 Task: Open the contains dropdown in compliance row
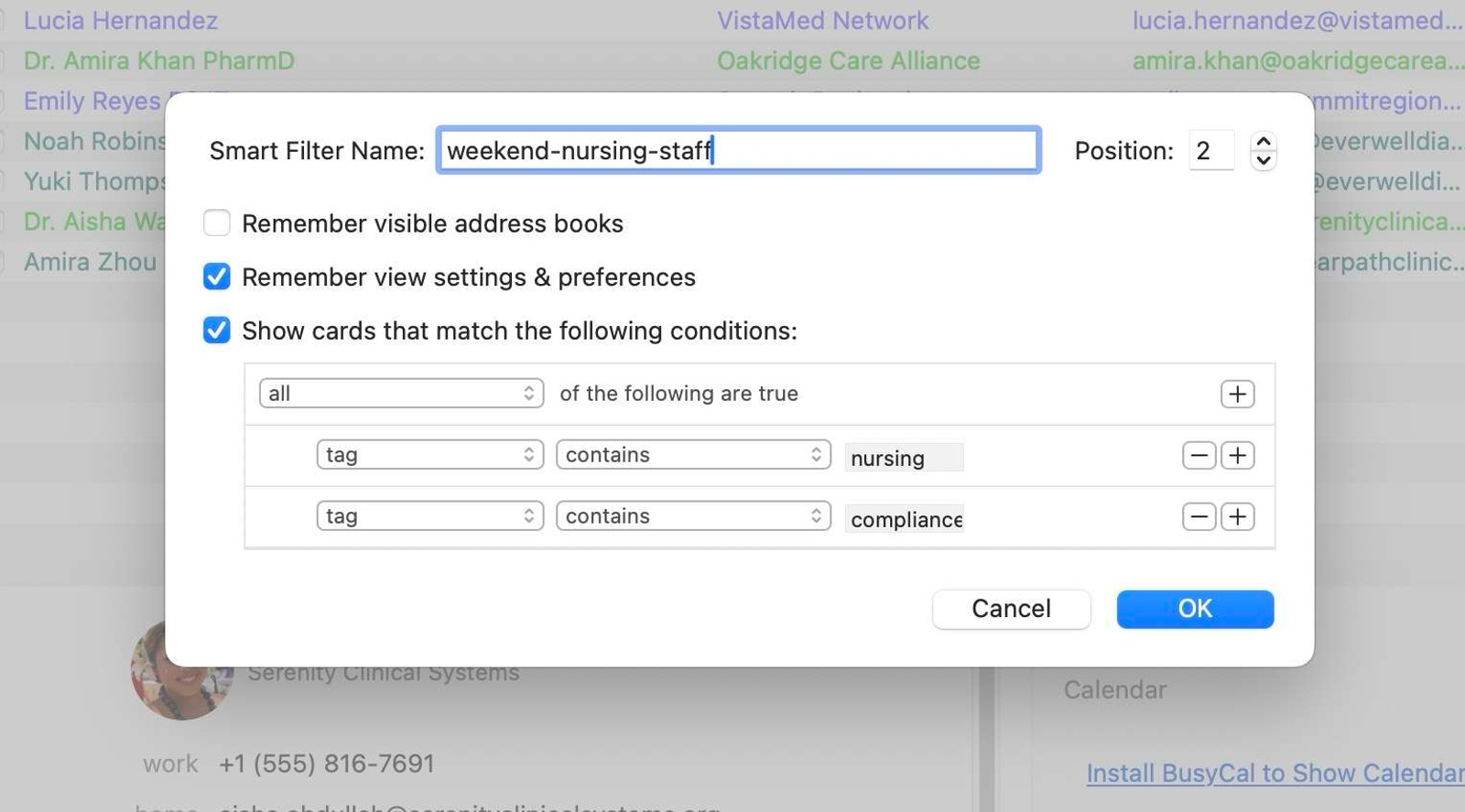pos(693,516)
